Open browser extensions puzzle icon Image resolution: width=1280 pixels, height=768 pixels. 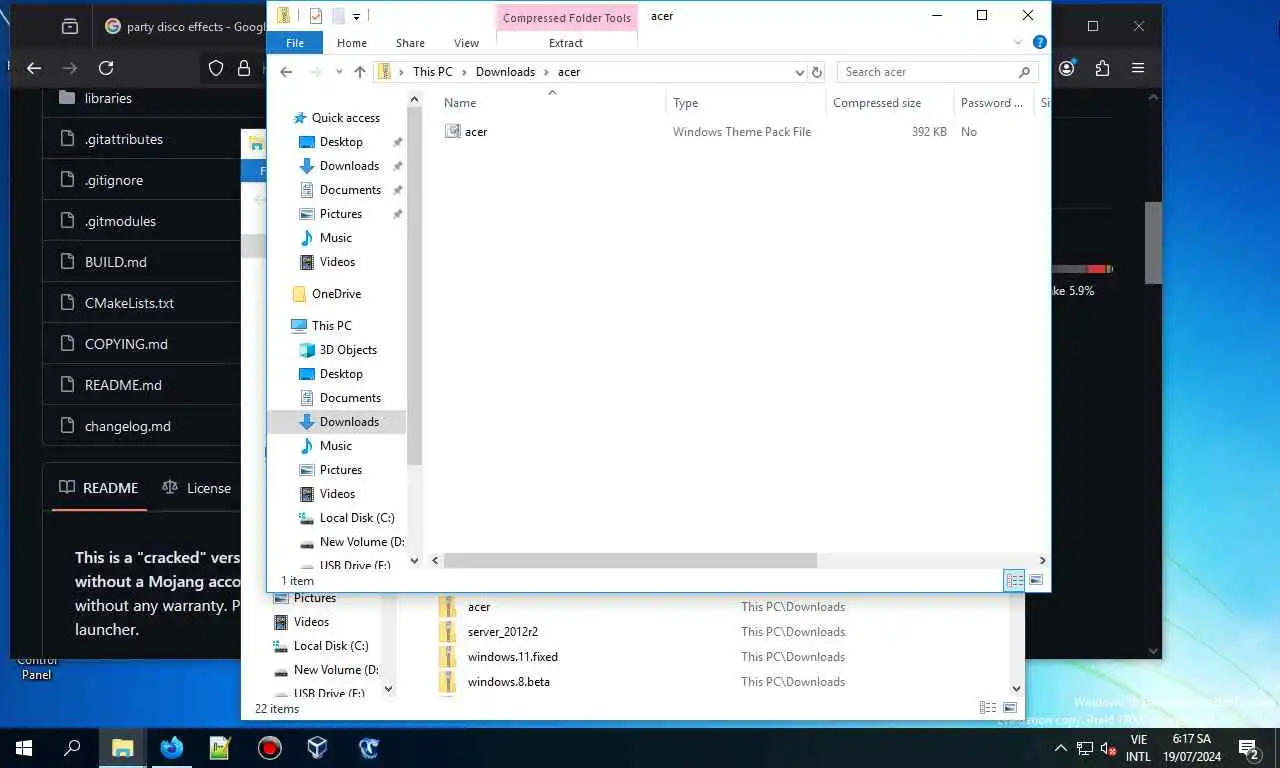(x=1102, y=68)
